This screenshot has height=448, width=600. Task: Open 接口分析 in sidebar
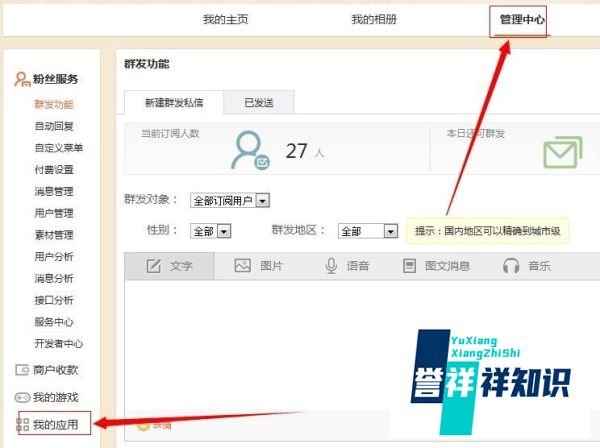[54, 300]
